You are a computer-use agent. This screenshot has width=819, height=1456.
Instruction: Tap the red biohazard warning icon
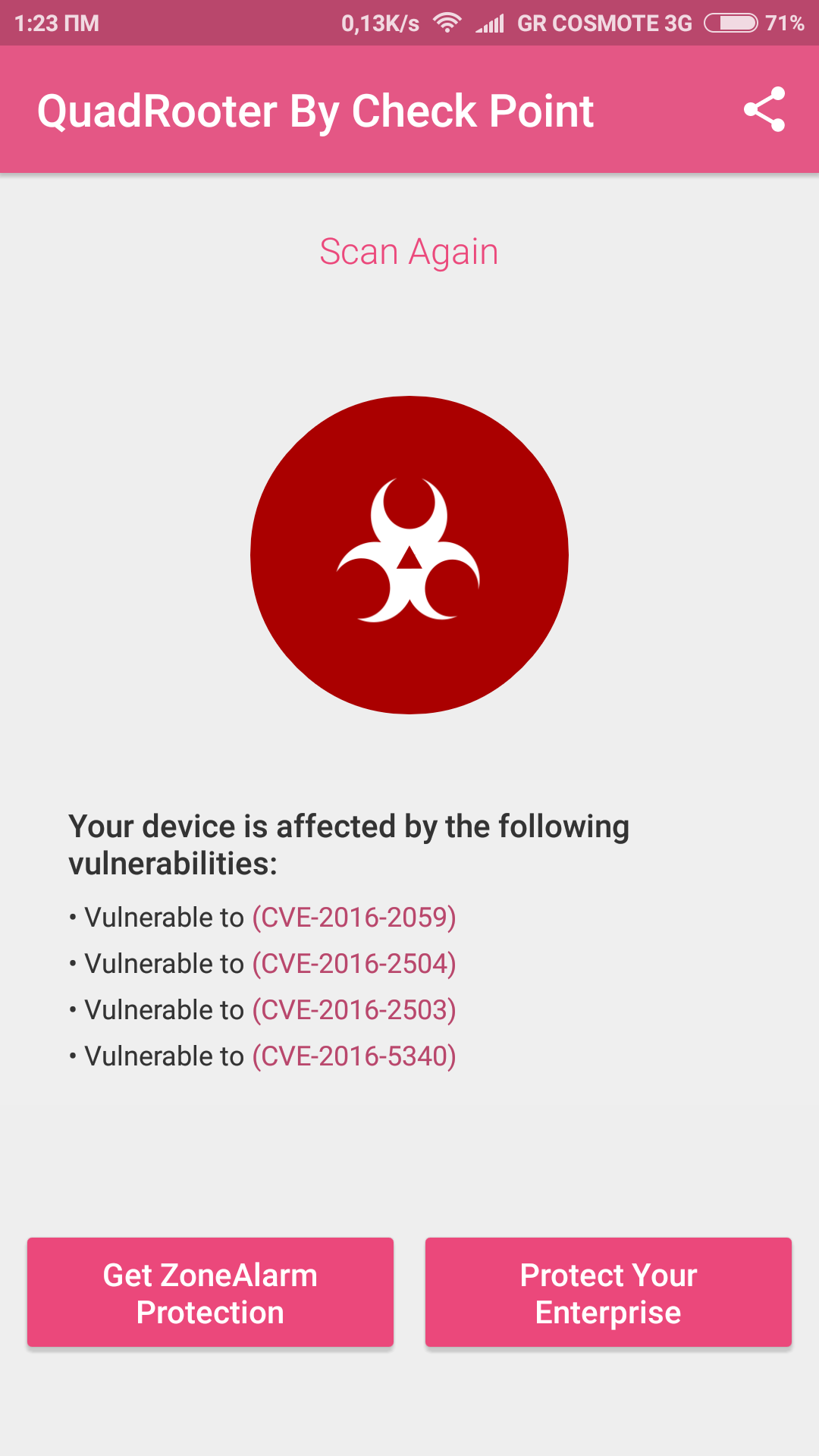click(409, 555)
